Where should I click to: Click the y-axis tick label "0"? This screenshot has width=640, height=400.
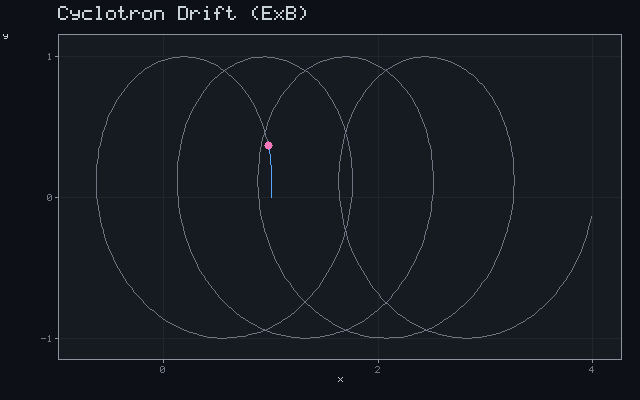49,198
